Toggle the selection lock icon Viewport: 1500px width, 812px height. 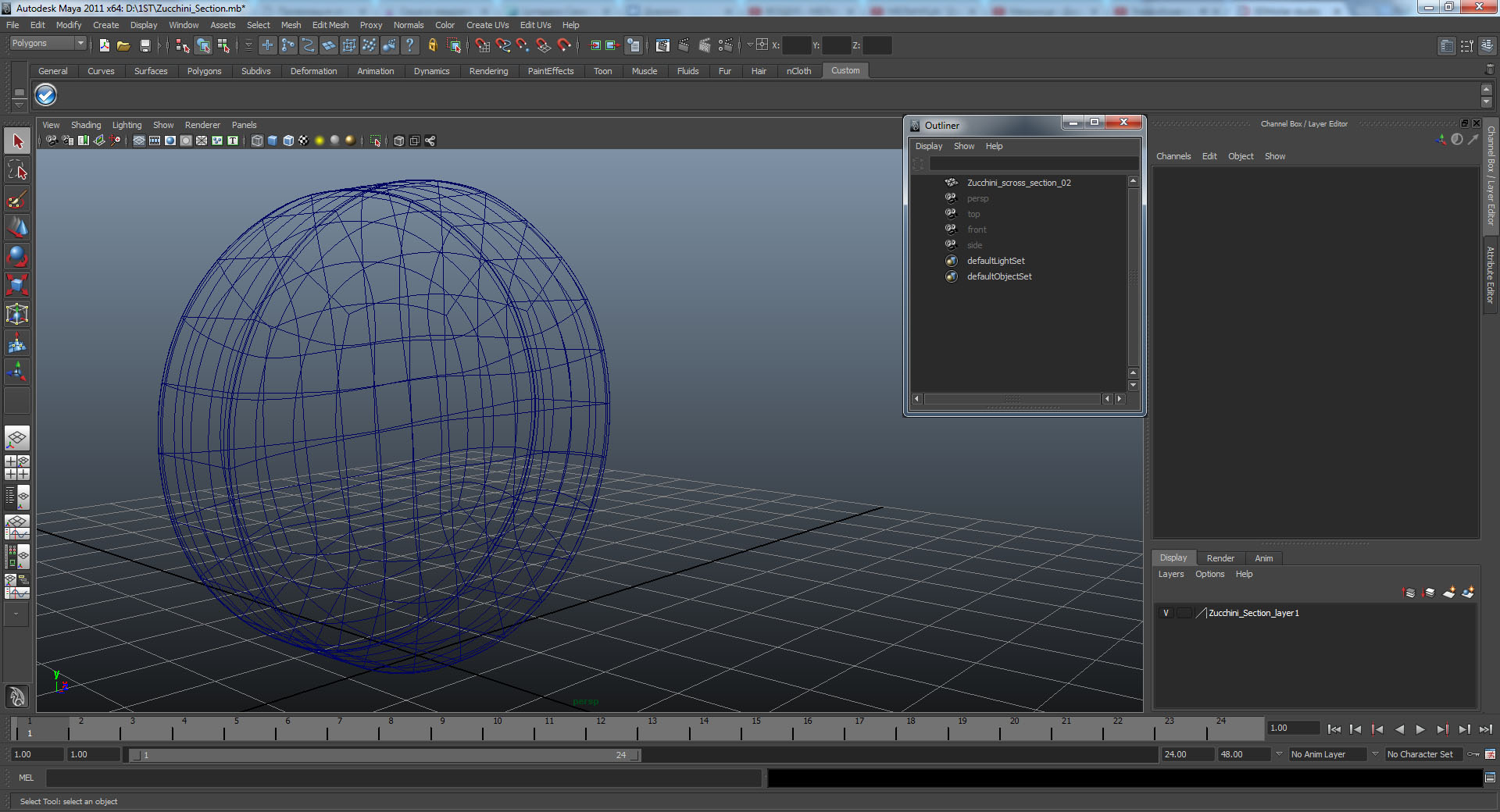coord(432,45)
